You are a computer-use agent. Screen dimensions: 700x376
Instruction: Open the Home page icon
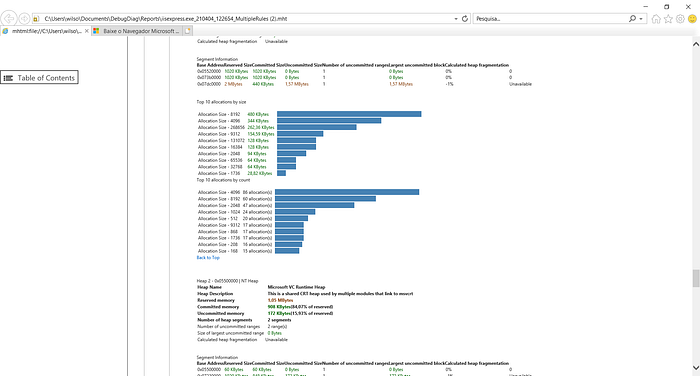656,19
